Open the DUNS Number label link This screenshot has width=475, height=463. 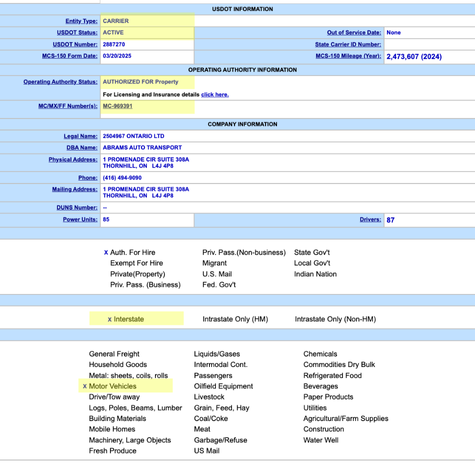click(x=77, y=208)
